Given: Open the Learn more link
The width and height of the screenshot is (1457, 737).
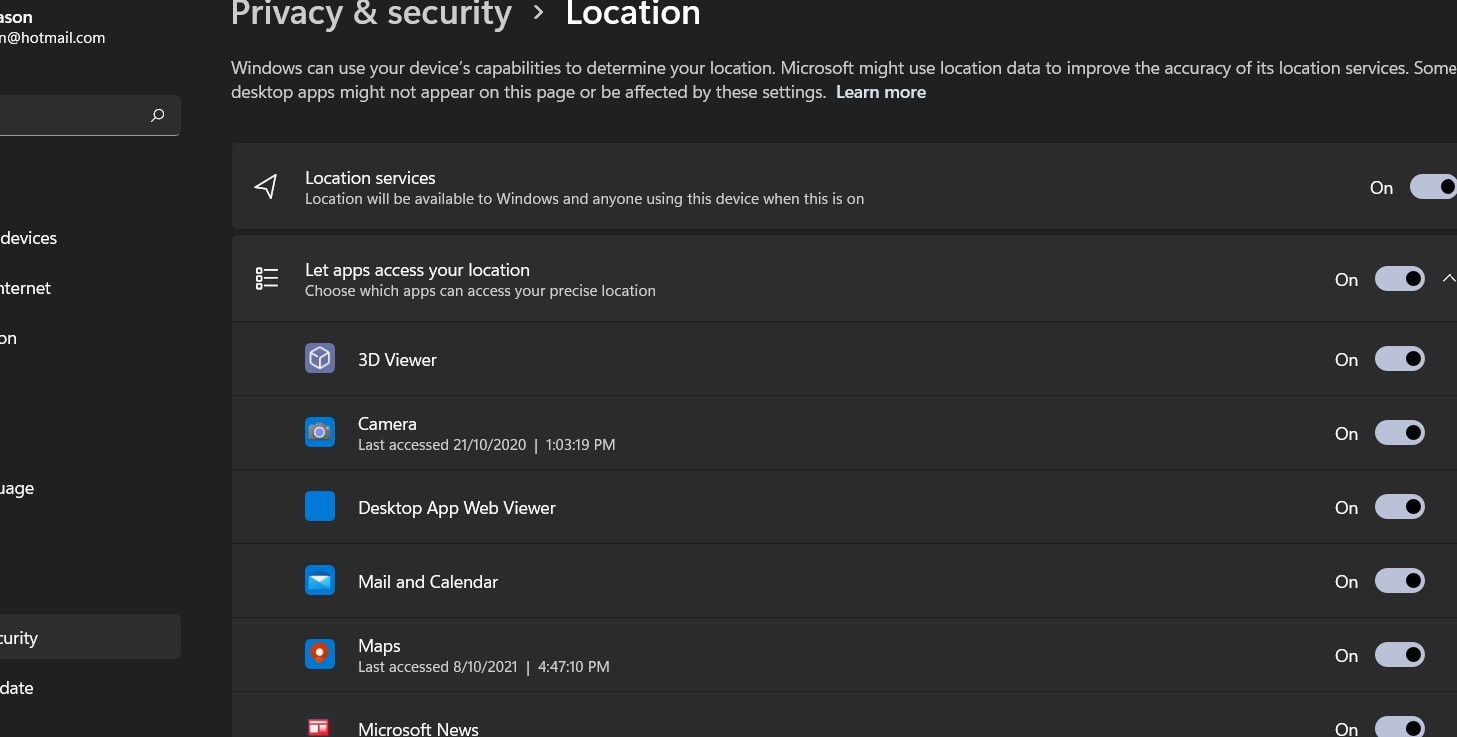Looking at the screenshot, I should coord(881,92).
